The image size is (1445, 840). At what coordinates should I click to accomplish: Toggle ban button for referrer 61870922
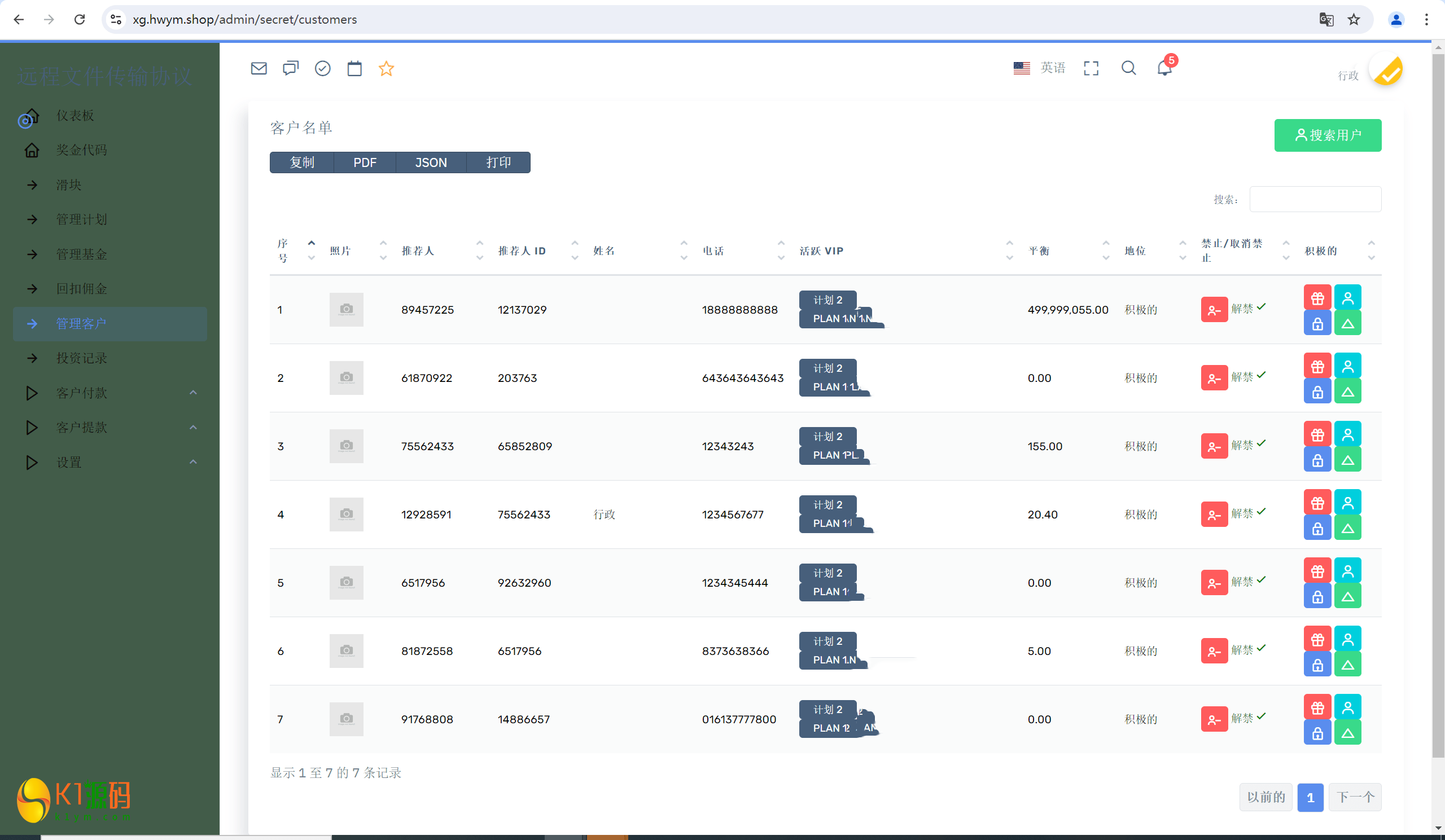point(1214,377)
